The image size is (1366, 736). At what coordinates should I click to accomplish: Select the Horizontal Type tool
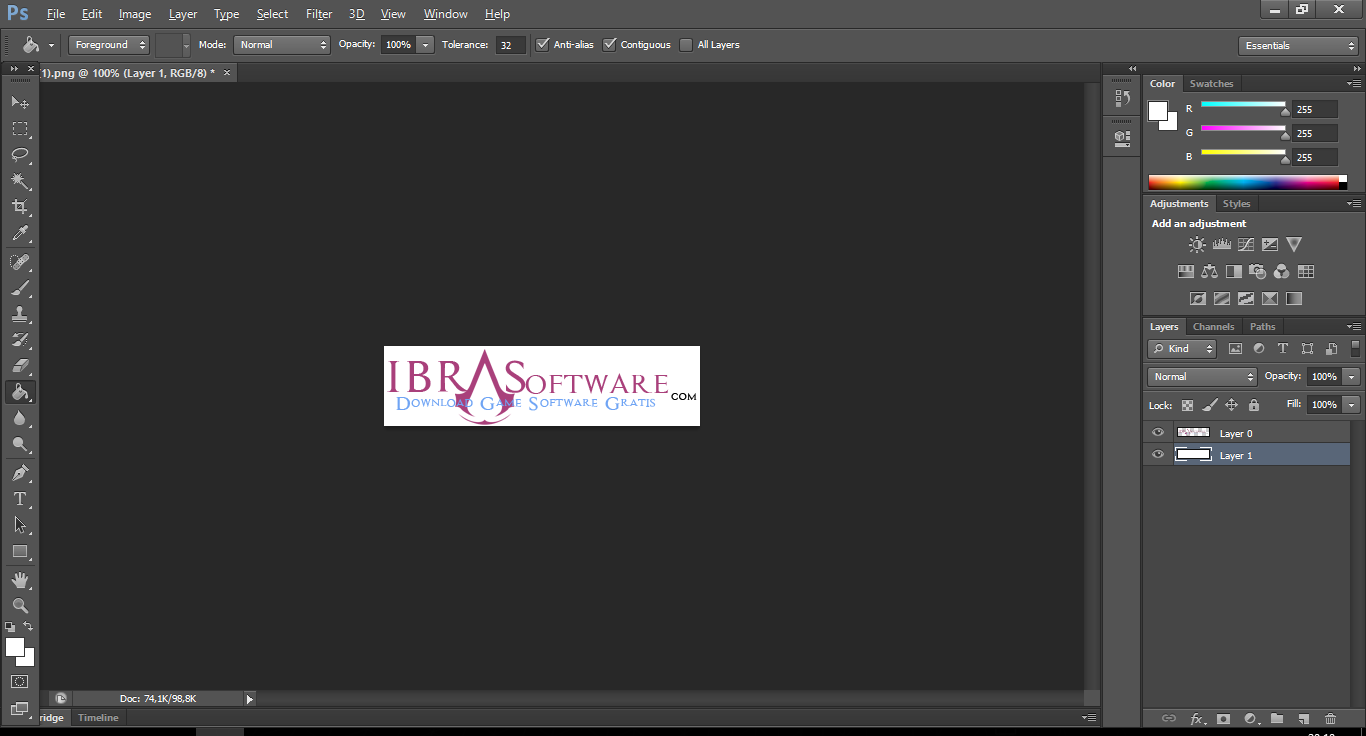click(20, 499)
